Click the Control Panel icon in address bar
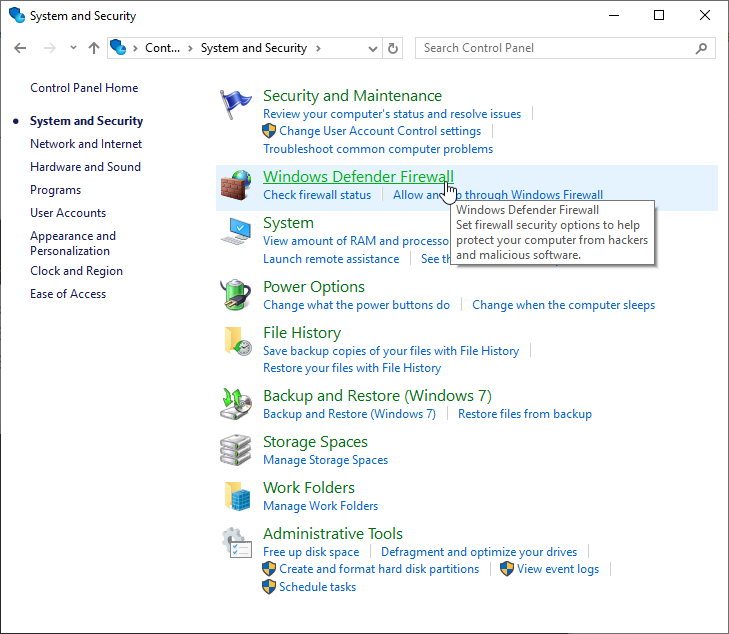 118,47
